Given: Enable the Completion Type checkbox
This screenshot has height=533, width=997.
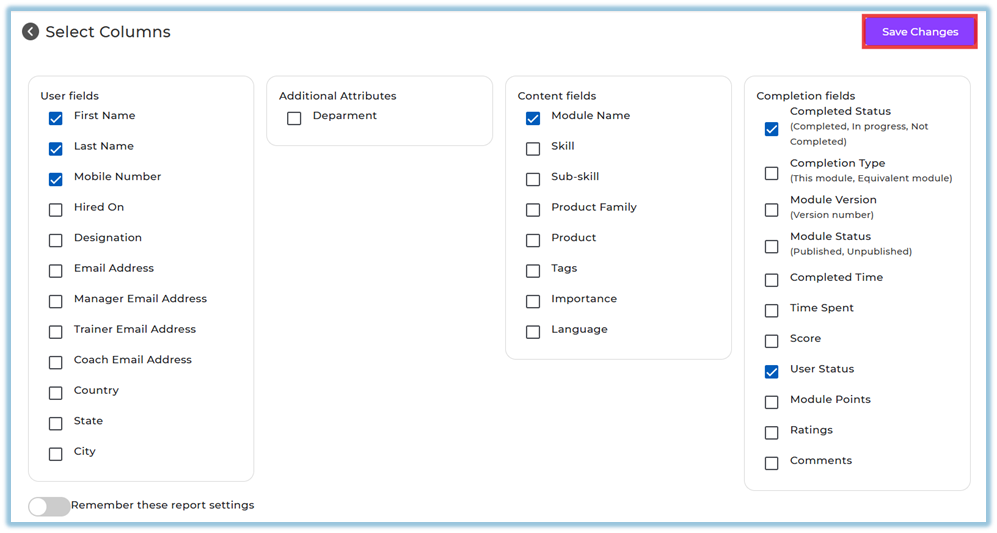Looking at the screenshot, I should 771,173.
